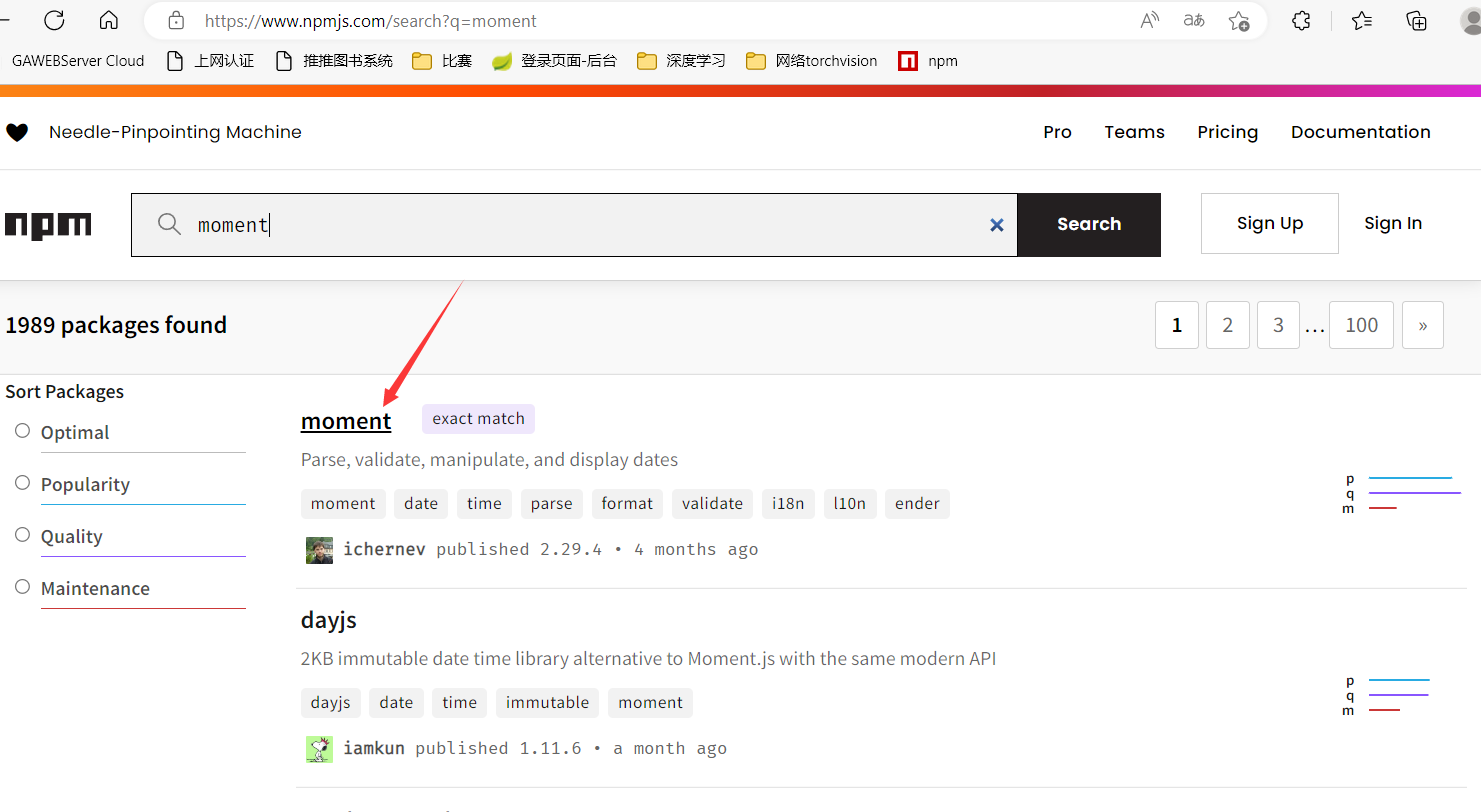Click the Sign Up button
Viewport: 1481px width, 812px height.
[1270, 223]
